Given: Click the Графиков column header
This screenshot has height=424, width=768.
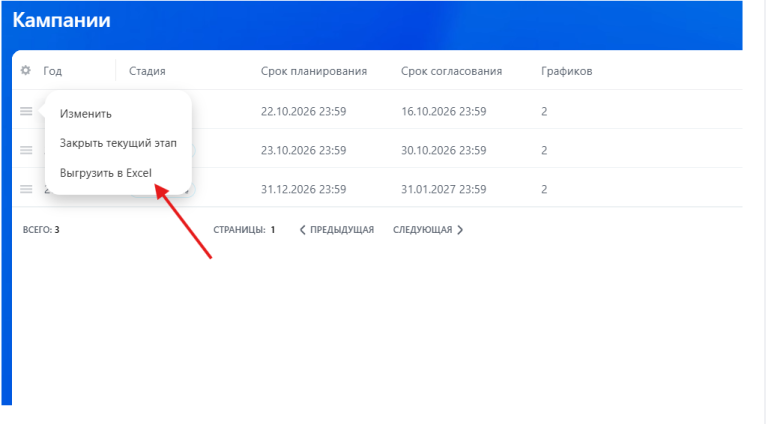Looking at the screenshot, I should (567, 71).
